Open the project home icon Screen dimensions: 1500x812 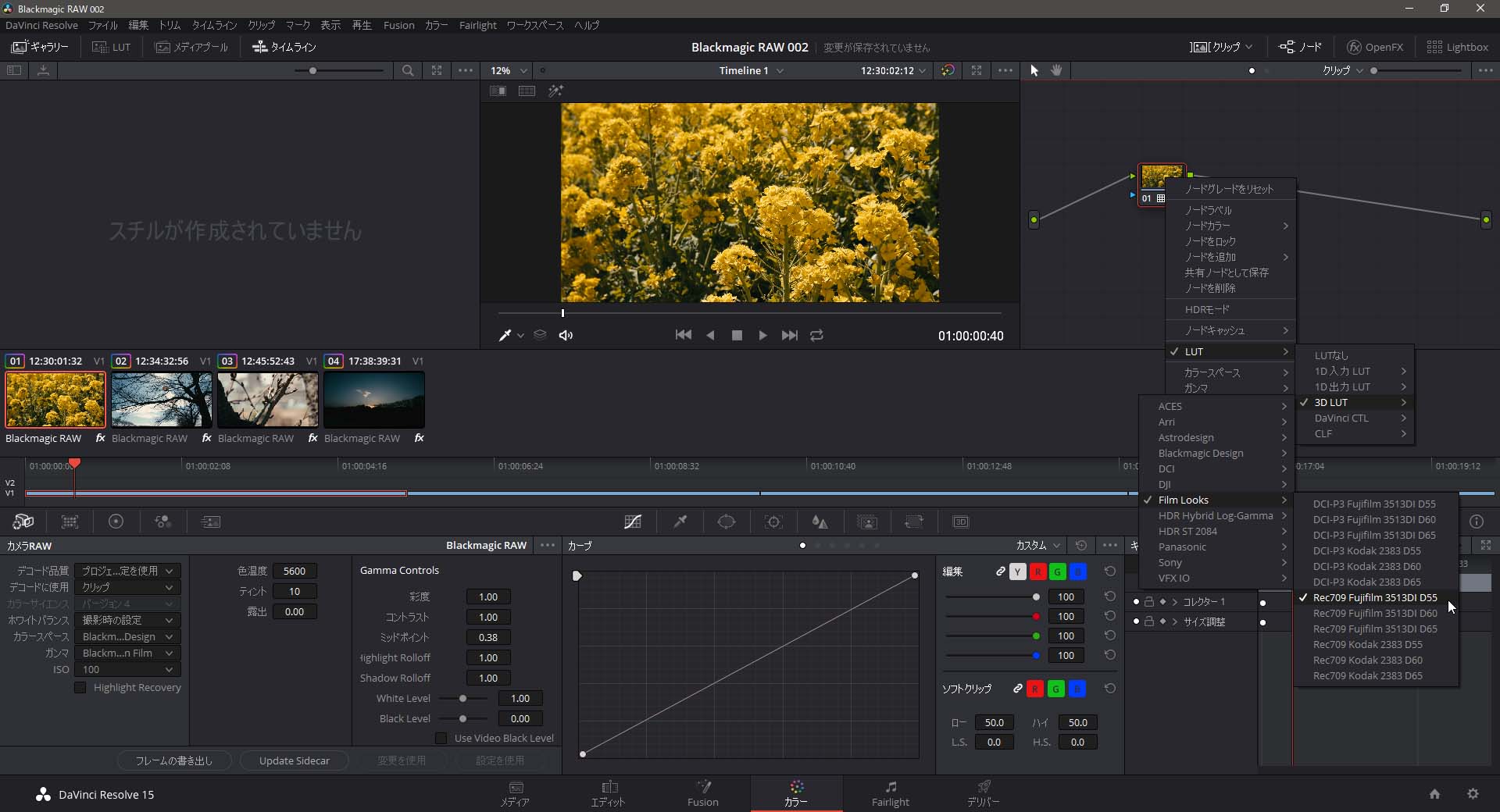pyautogui.click(x=1434, y=794)
